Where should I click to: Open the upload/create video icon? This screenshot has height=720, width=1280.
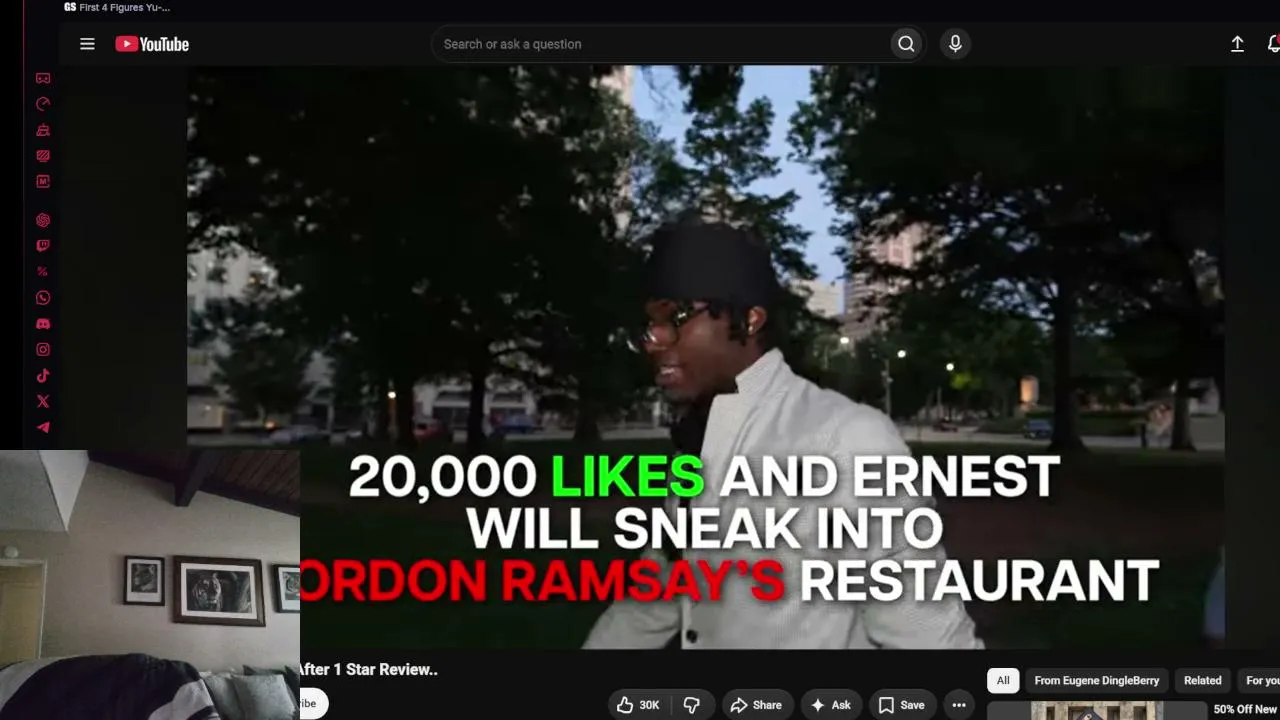tap(1237, 44)
